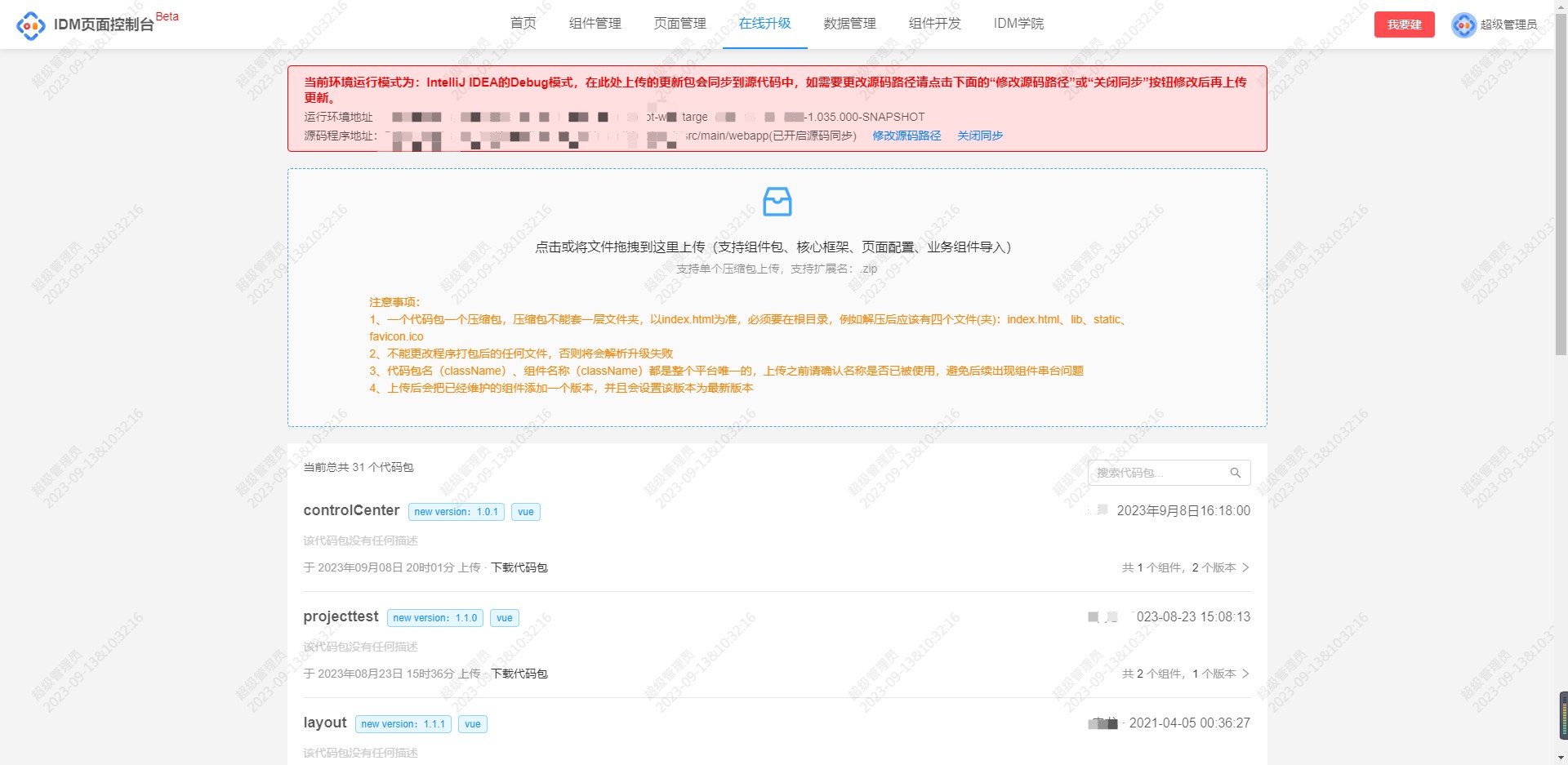Click vue tag beside projecttest
Image resolution: width=1568 pixels, height=765 pixels.
tap(505, 618)
